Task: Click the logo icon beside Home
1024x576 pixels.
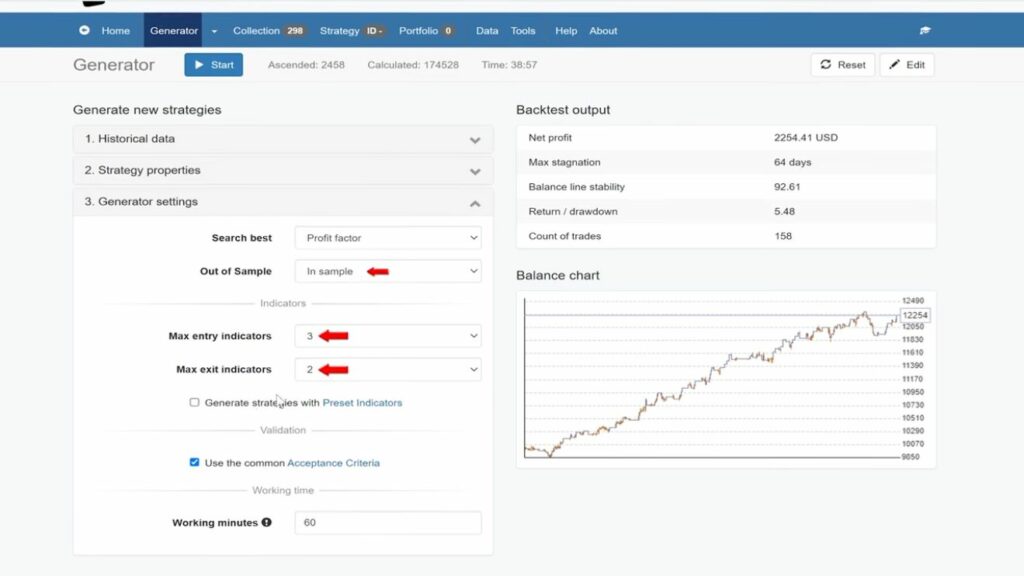Action: click(x=84, y=31)
